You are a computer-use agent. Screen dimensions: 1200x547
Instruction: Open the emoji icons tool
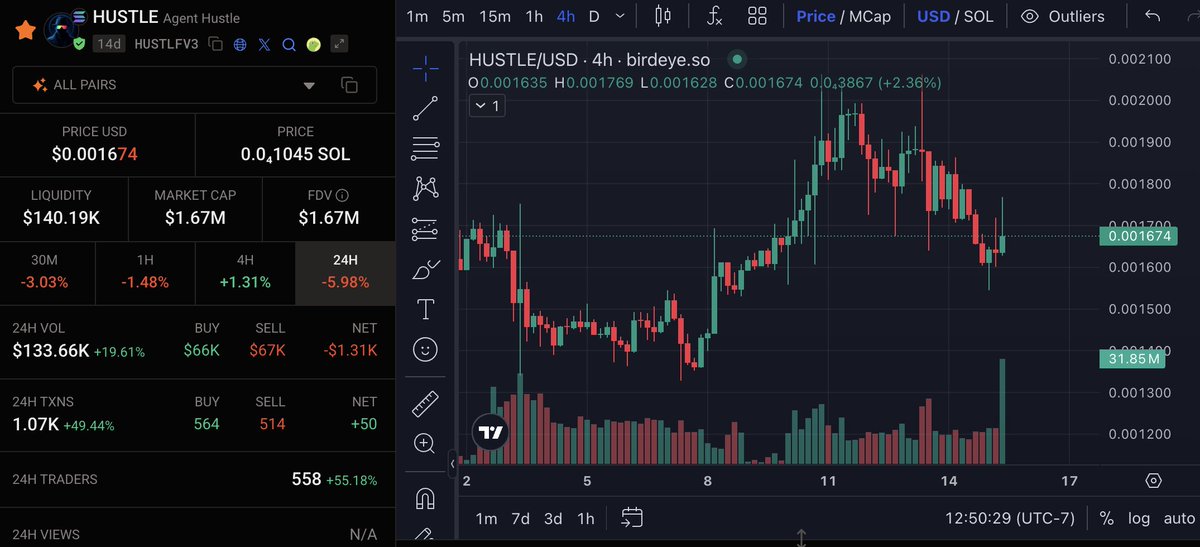coord(426,349)
